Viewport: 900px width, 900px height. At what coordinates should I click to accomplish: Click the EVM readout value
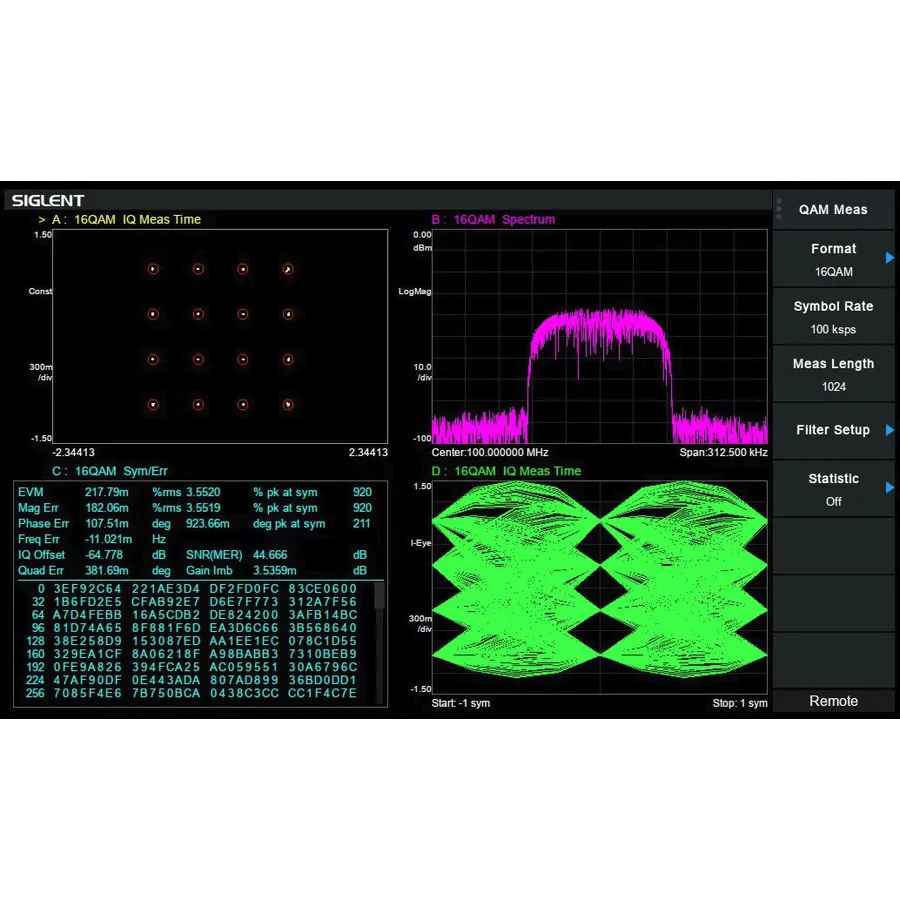(107, 492)
